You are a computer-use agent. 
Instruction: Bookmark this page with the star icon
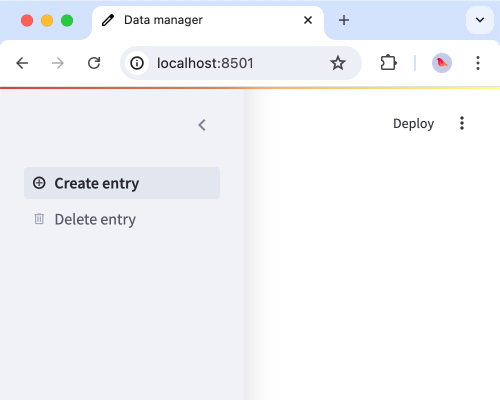click(x=338, y=63)
